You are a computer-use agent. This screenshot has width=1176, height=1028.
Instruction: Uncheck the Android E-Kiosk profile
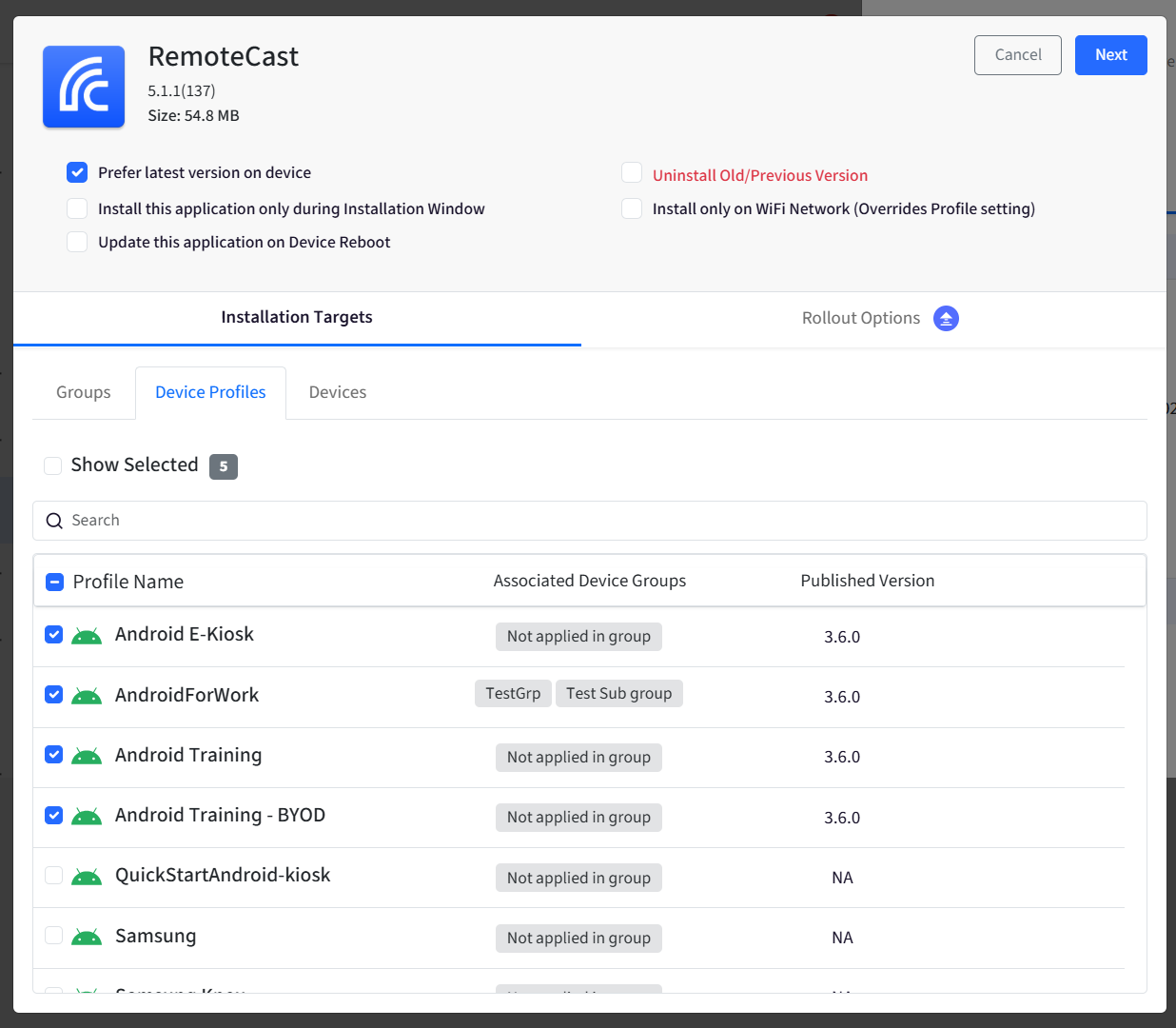(54, 634)
